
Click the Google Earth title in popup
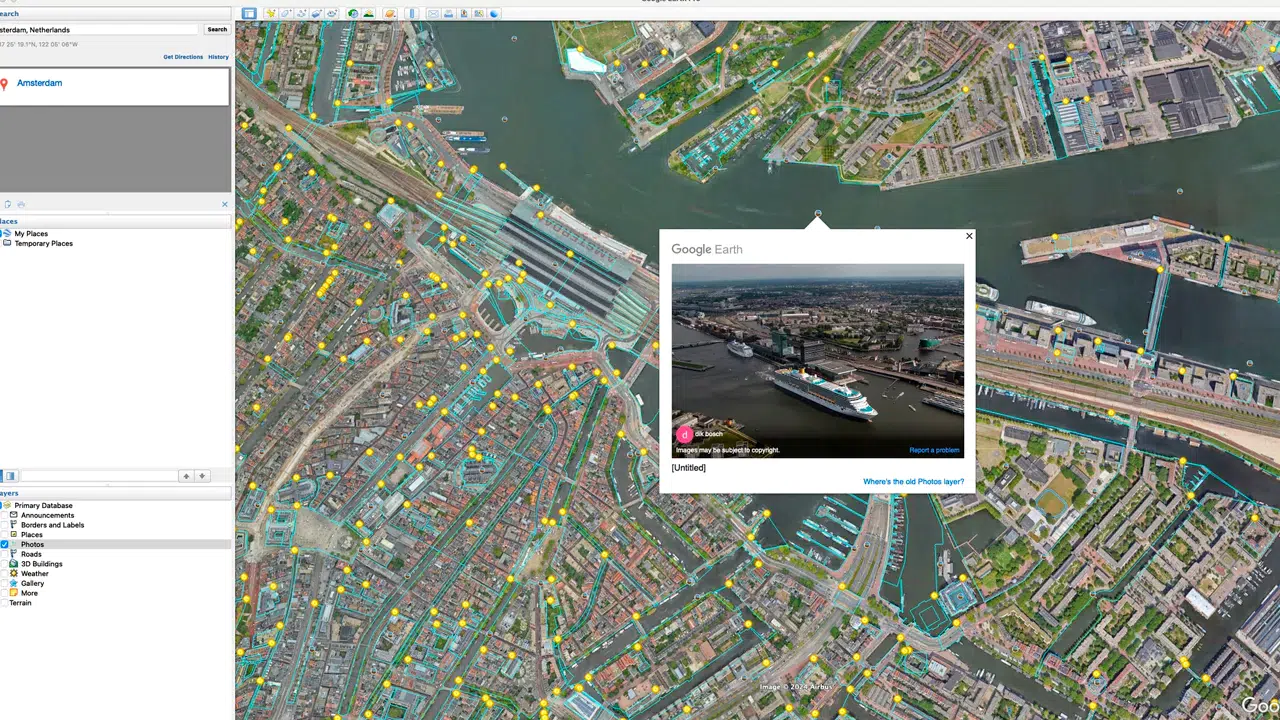tap(707, 249)
